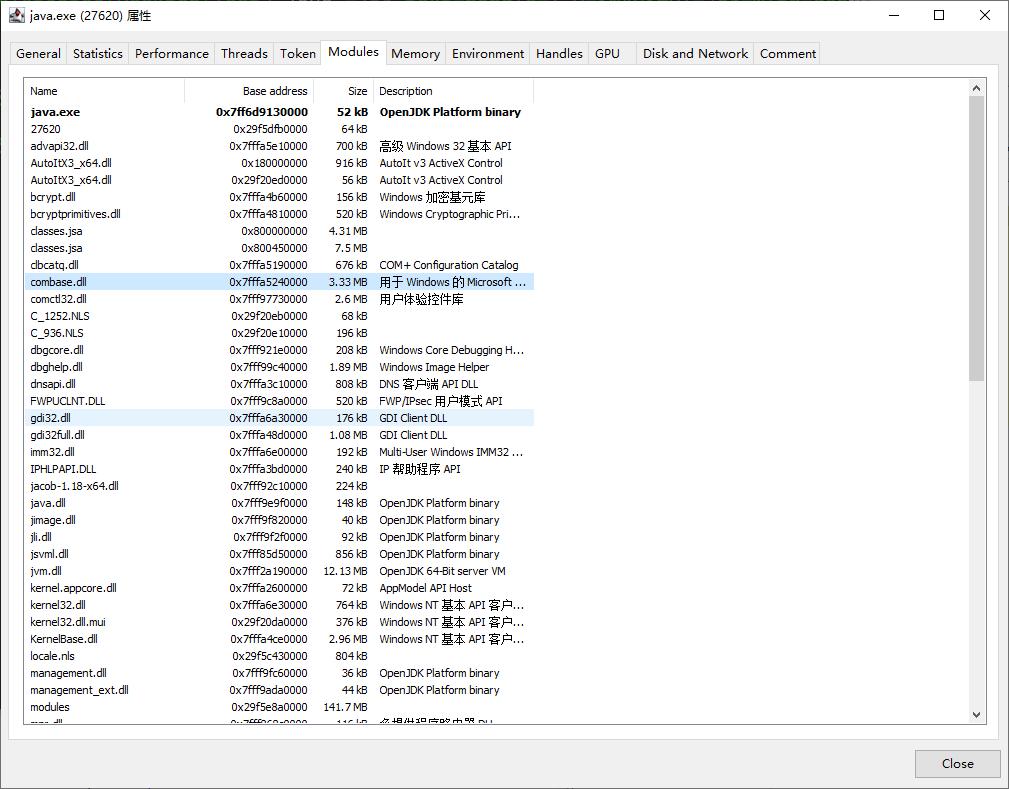Sort by Base address column header

tap(249, 91)
